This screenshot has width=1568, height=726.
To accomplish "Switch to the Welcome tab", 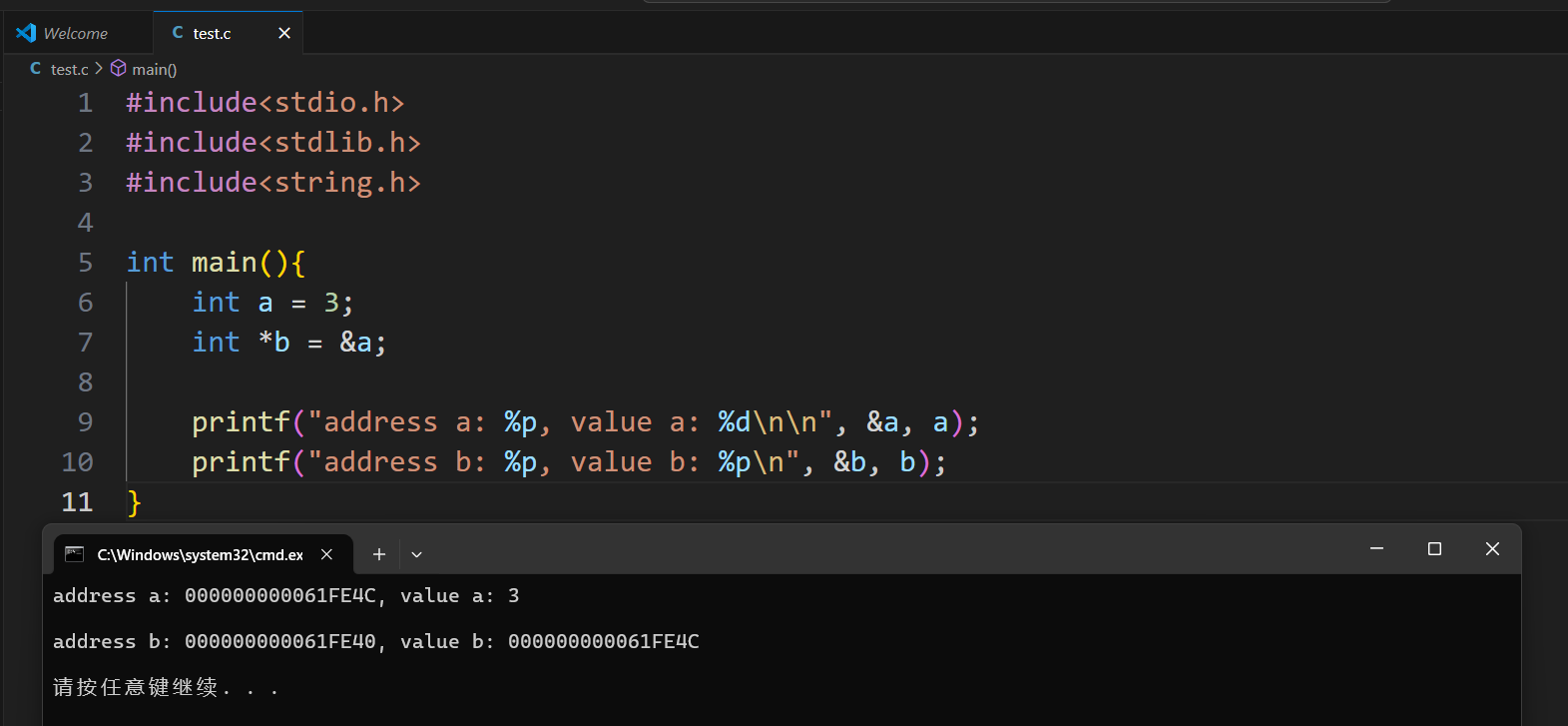I will pyautogui.click(x=75, y=33).
